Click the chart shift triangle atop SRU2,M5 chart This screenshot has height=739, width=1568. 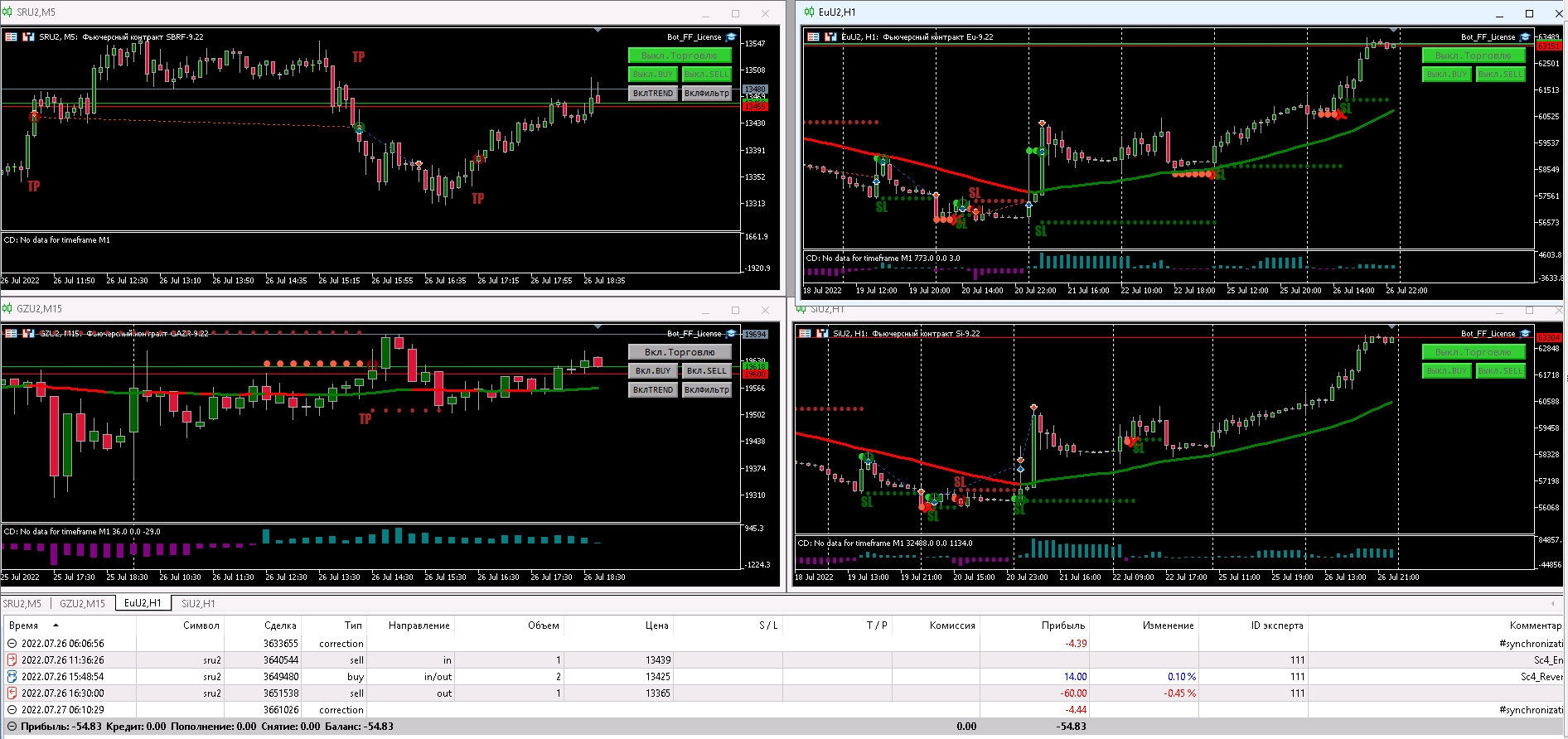pyautogui.click(x=598, y=31)
